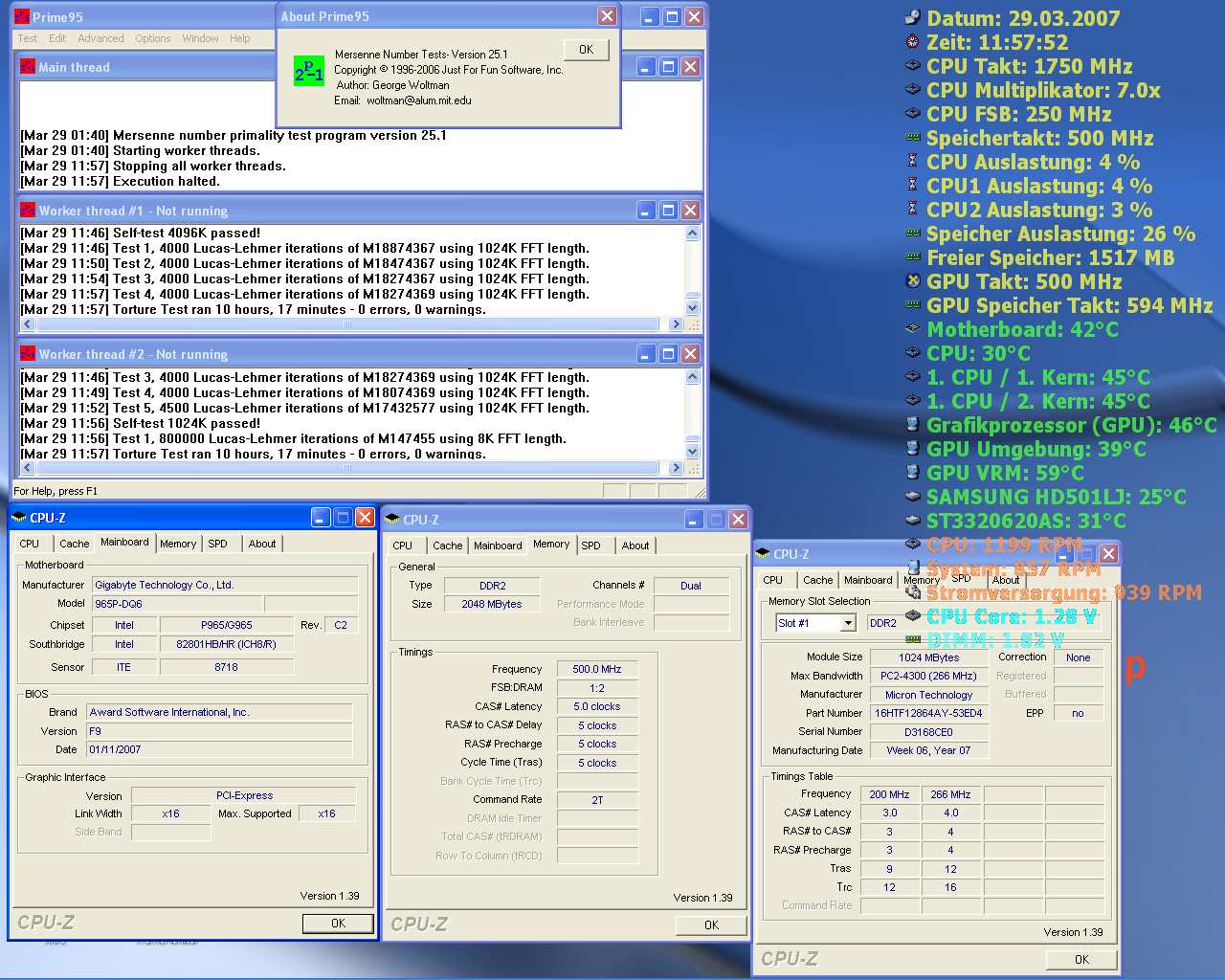Click the icon beside GPU Umgebung
The width and height of the screenshot is (1225, 980).
pos(912,448)
